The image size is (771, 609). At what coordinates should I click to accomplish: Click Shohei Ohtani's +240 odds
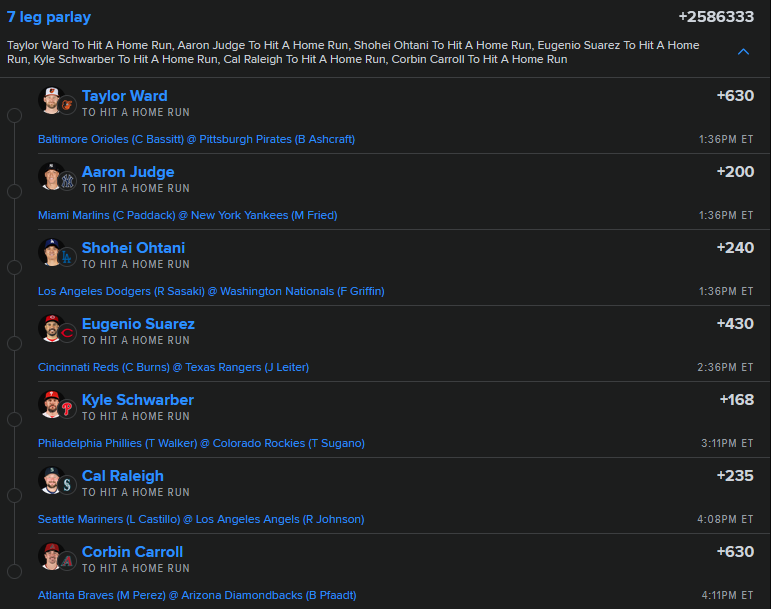coord(735,247)
